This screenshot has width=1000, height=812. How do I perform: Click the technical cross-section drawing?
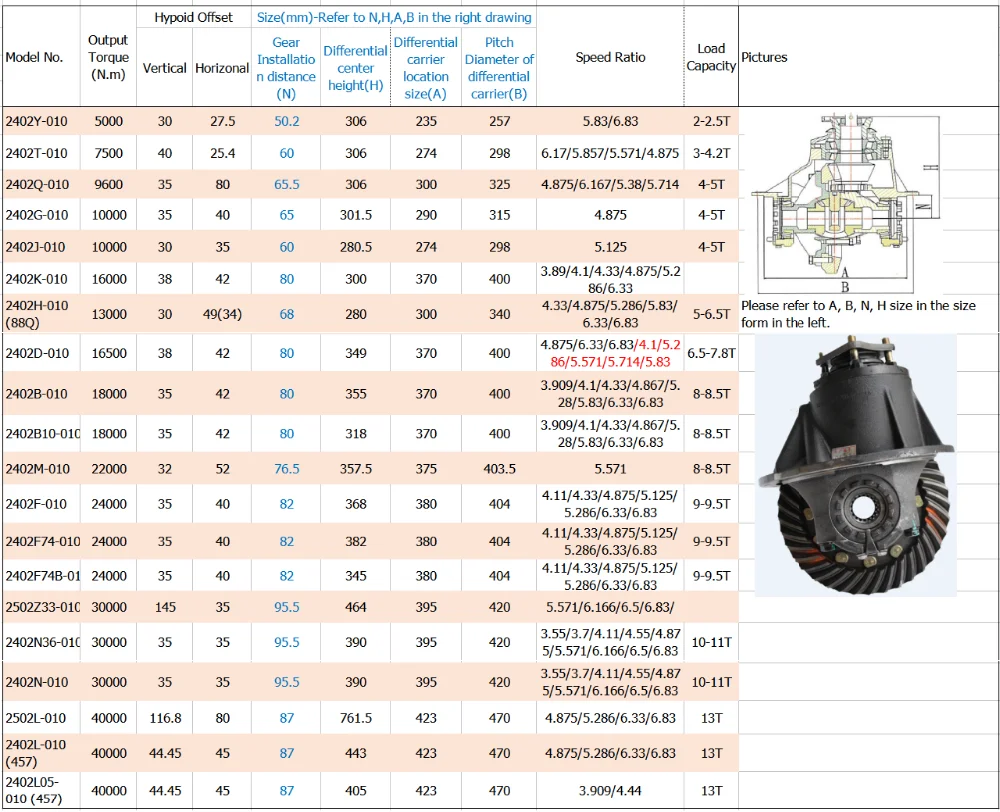coord(845,202)
